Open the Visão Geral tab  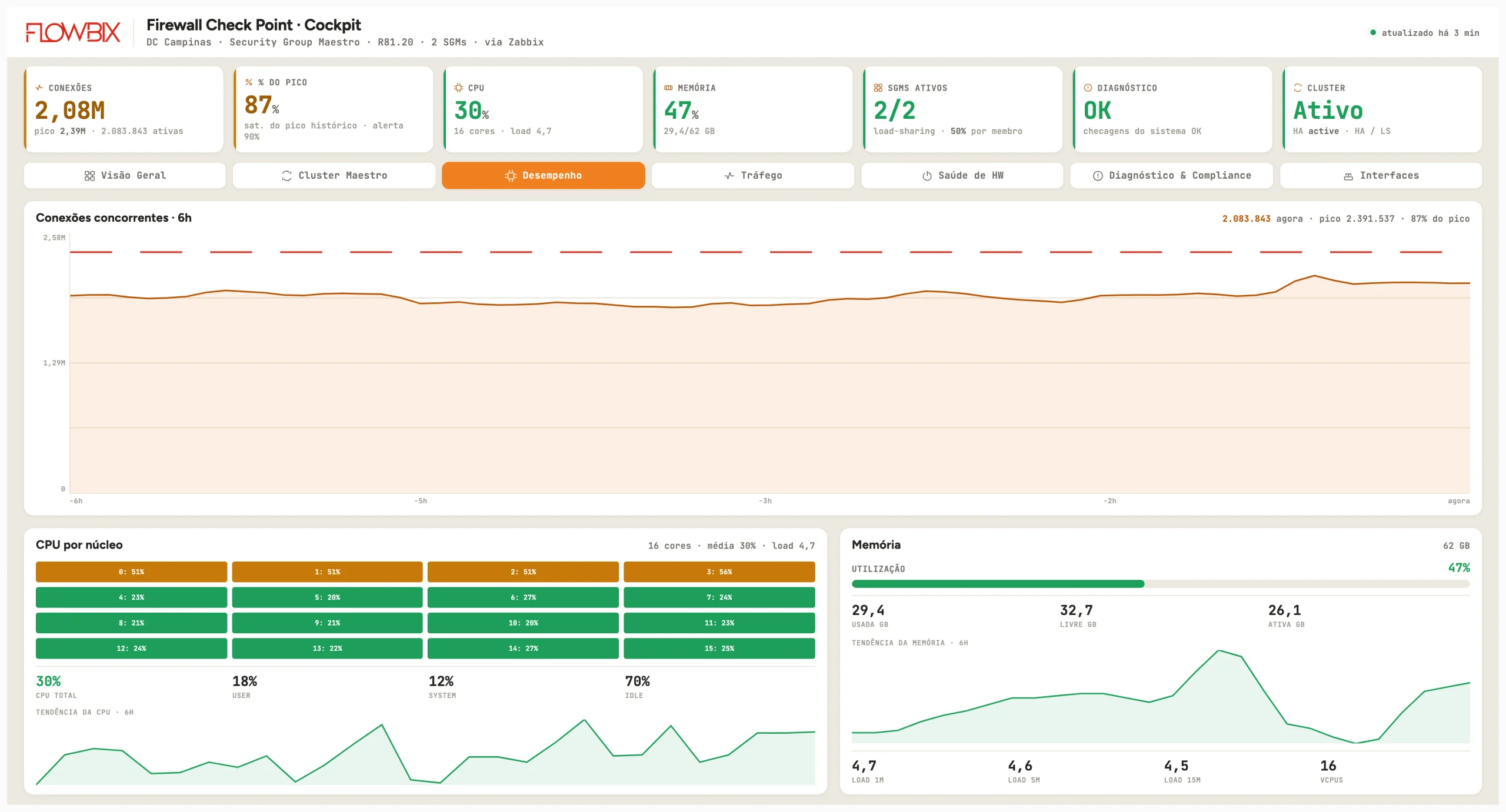125,176
